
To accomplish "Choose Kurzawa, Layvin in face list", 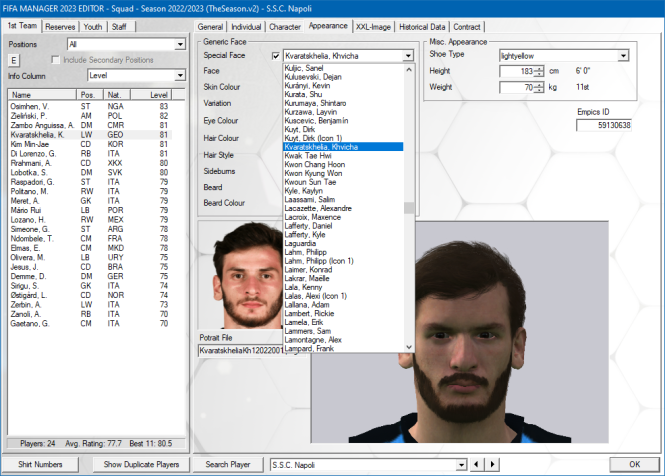I will [x=343, y=112].
